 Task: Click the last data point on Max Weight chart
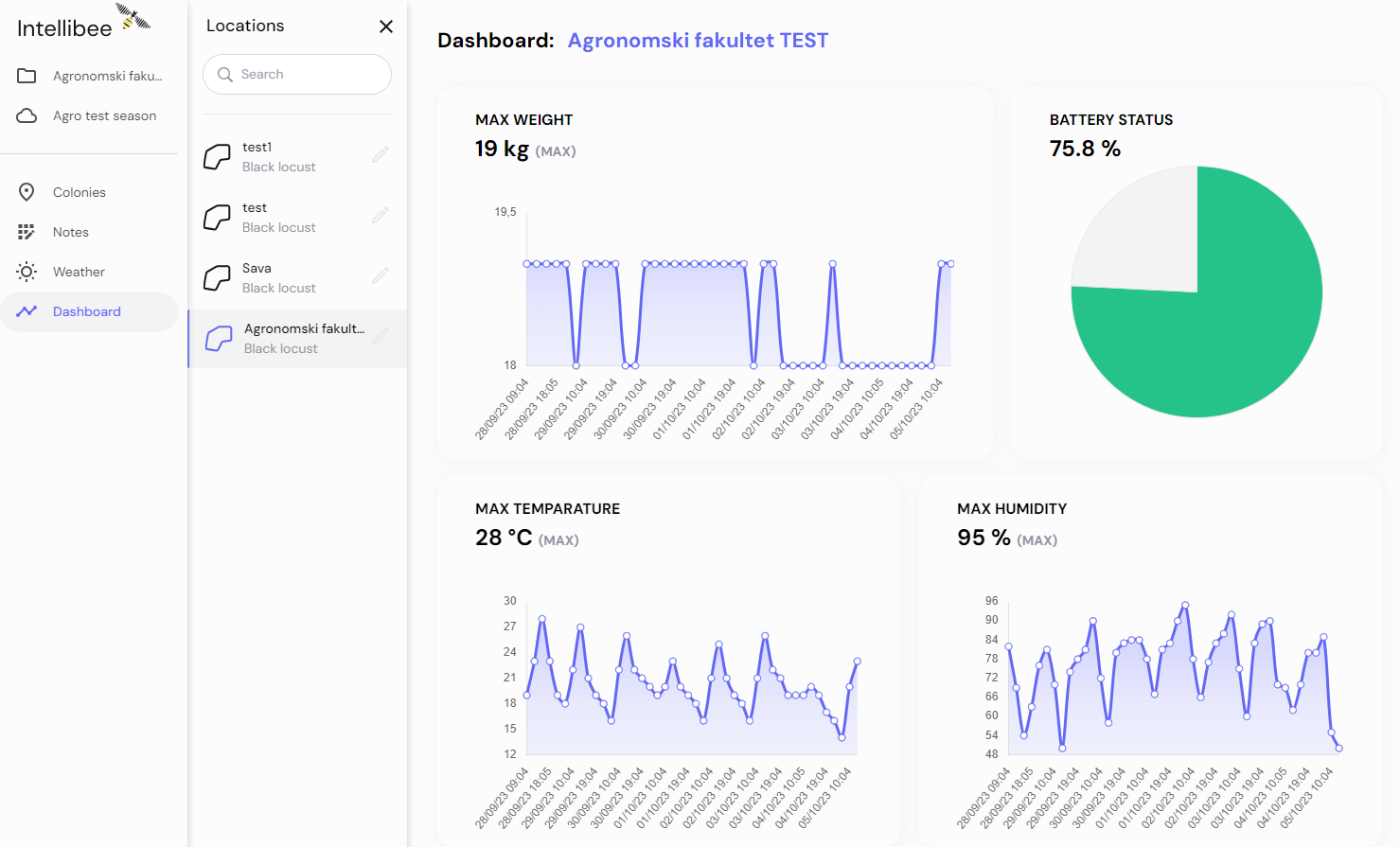(x=950, y=264)
